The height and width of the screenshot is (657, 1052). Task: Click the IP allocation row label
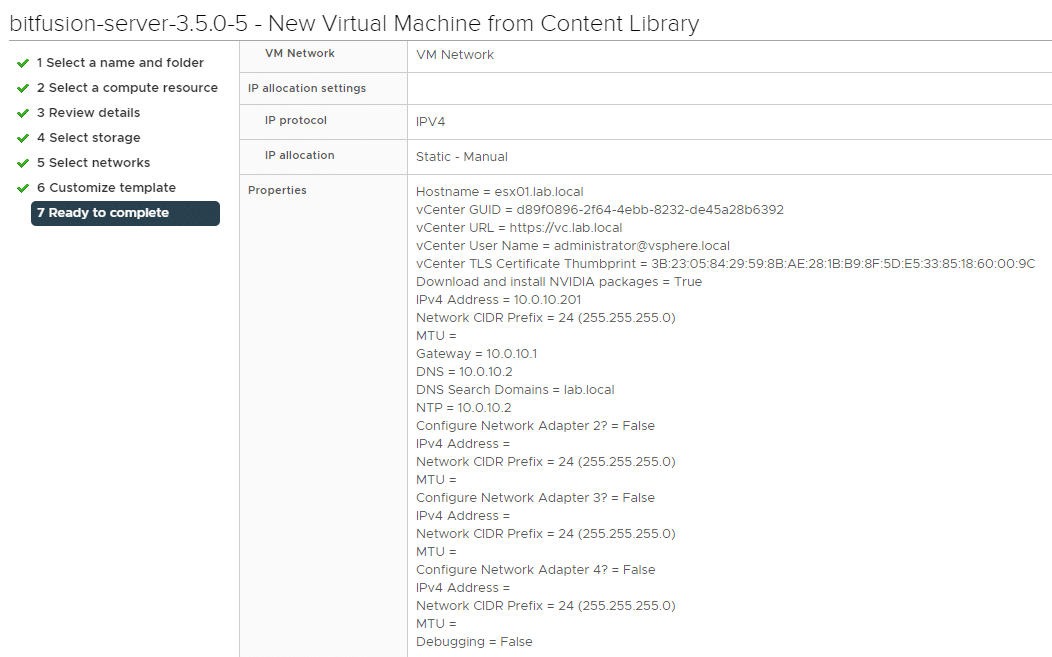coord(299,155)
